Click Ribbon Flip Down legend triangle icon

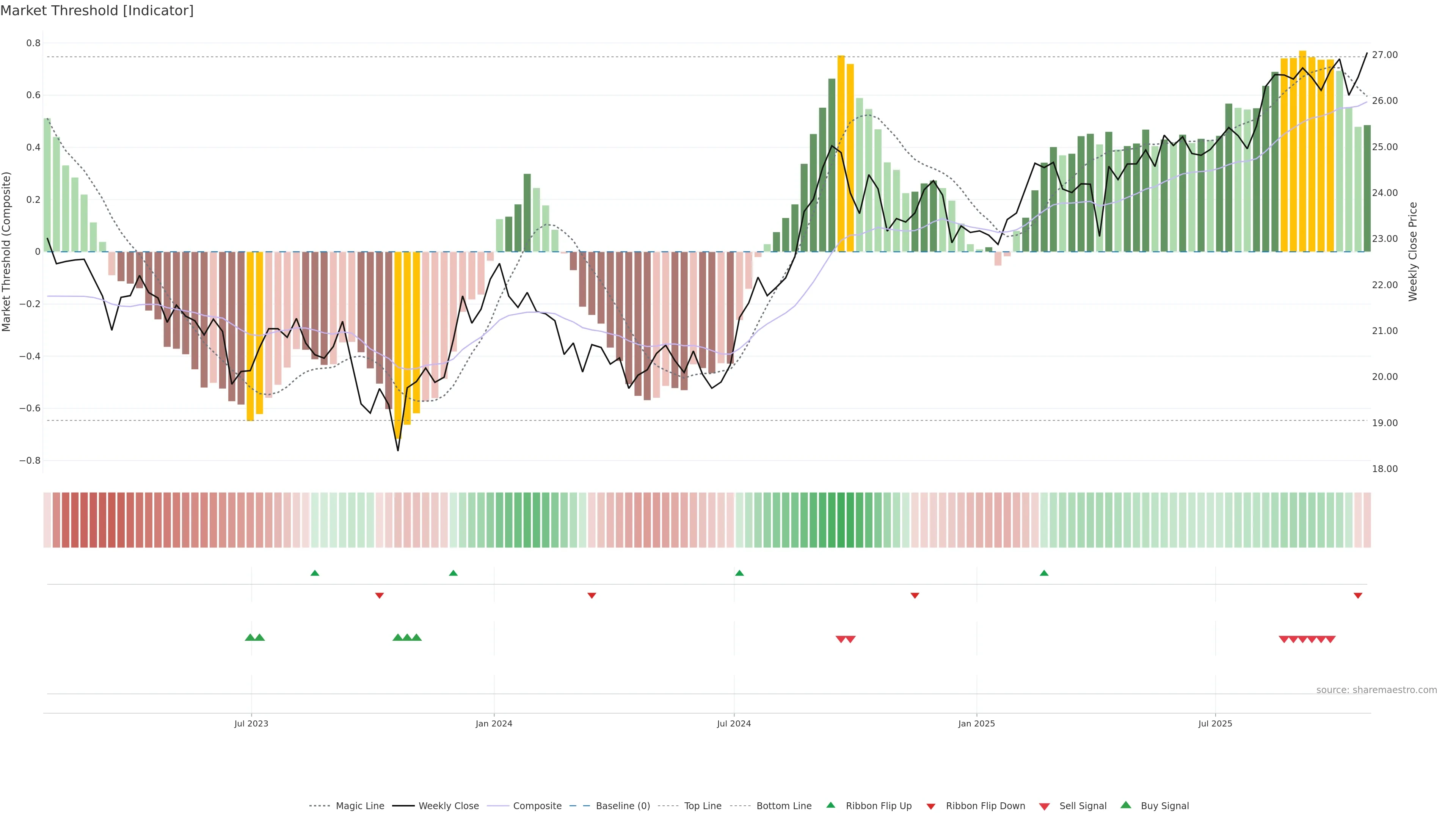[x=931, y=806]
